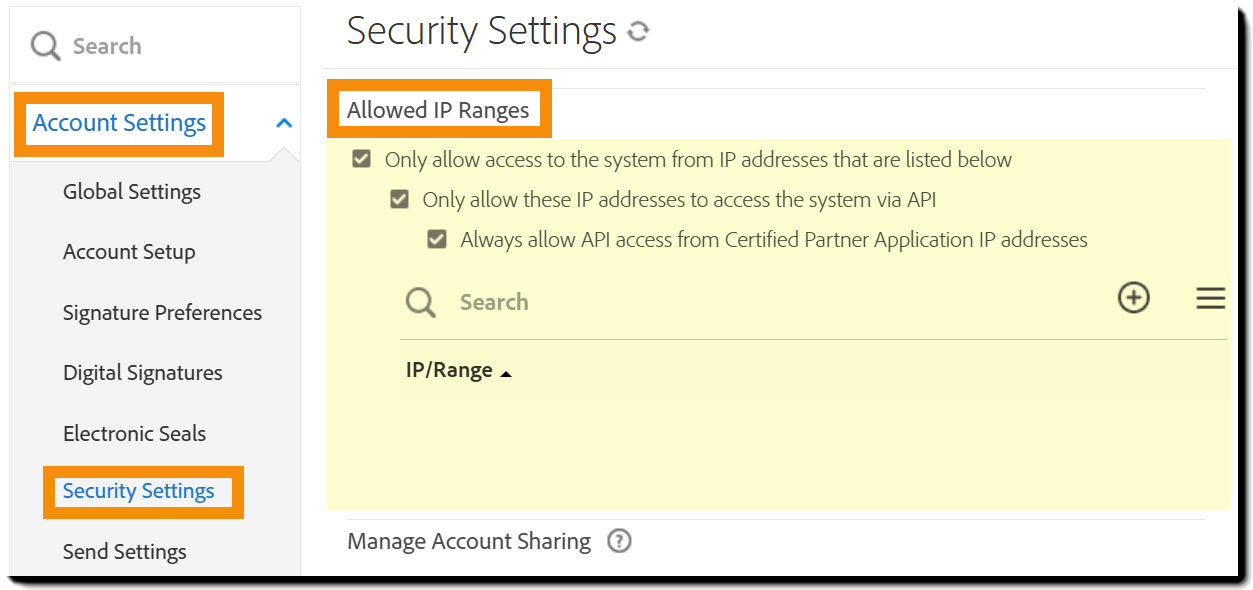
Task: Go to Account Setup
Action: [129, 252]
